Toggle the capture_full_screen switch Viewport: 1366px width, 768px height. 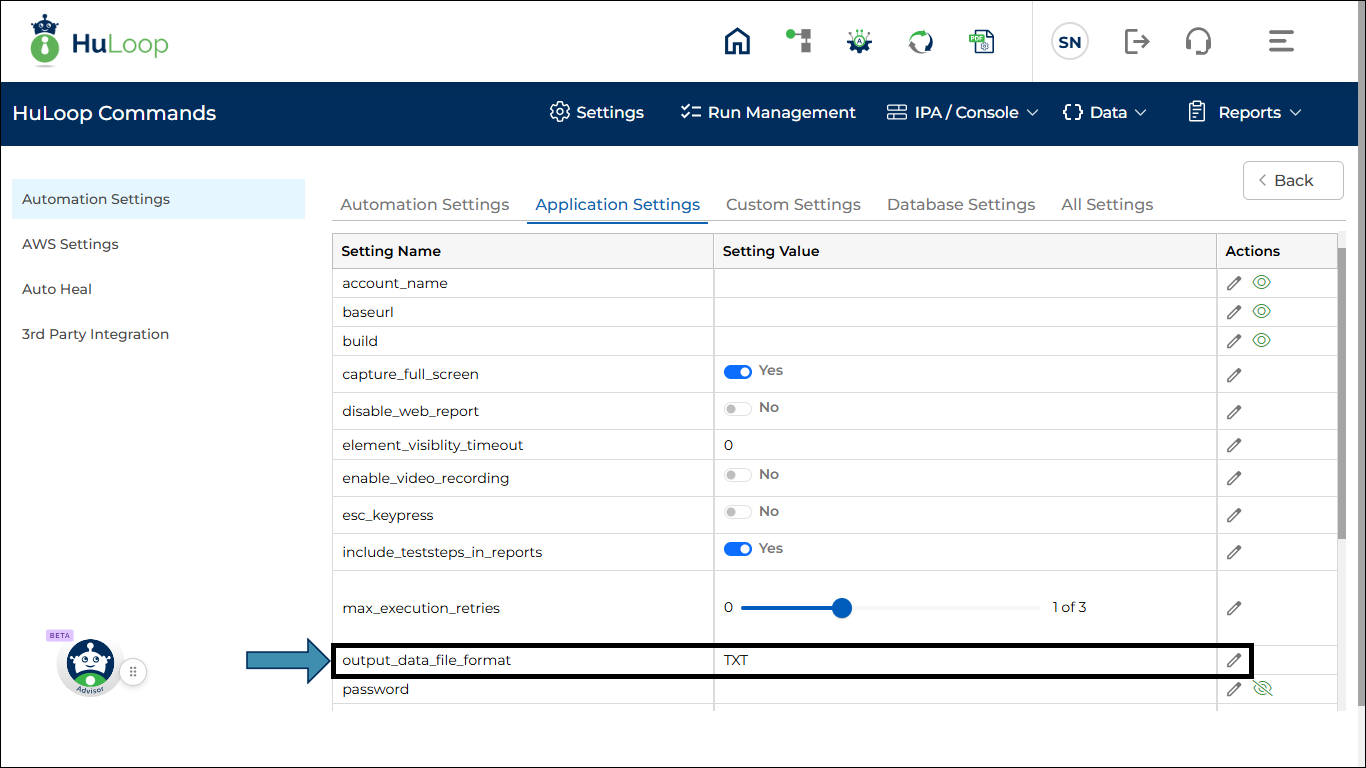coord(738,372)
